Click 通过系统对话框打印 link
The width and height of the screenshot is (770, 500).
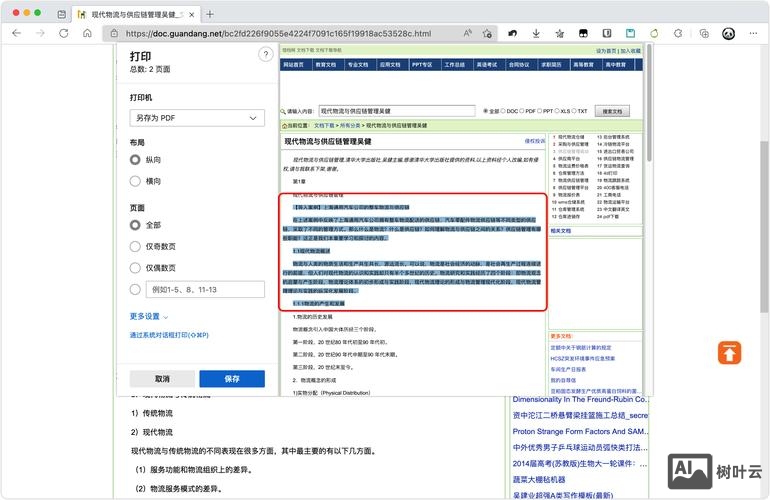(x=169, y=335)
